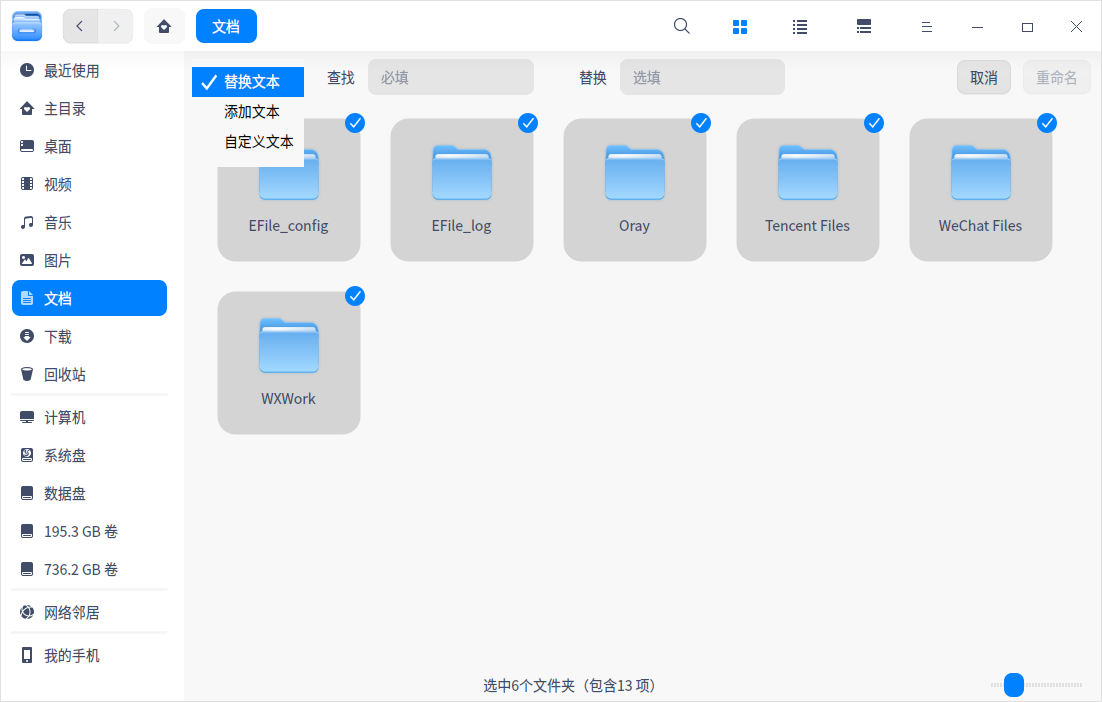Open the hamburger settings menu icon
The height and width of the screenshot is (702, 1102).
[x=927, y=26]
